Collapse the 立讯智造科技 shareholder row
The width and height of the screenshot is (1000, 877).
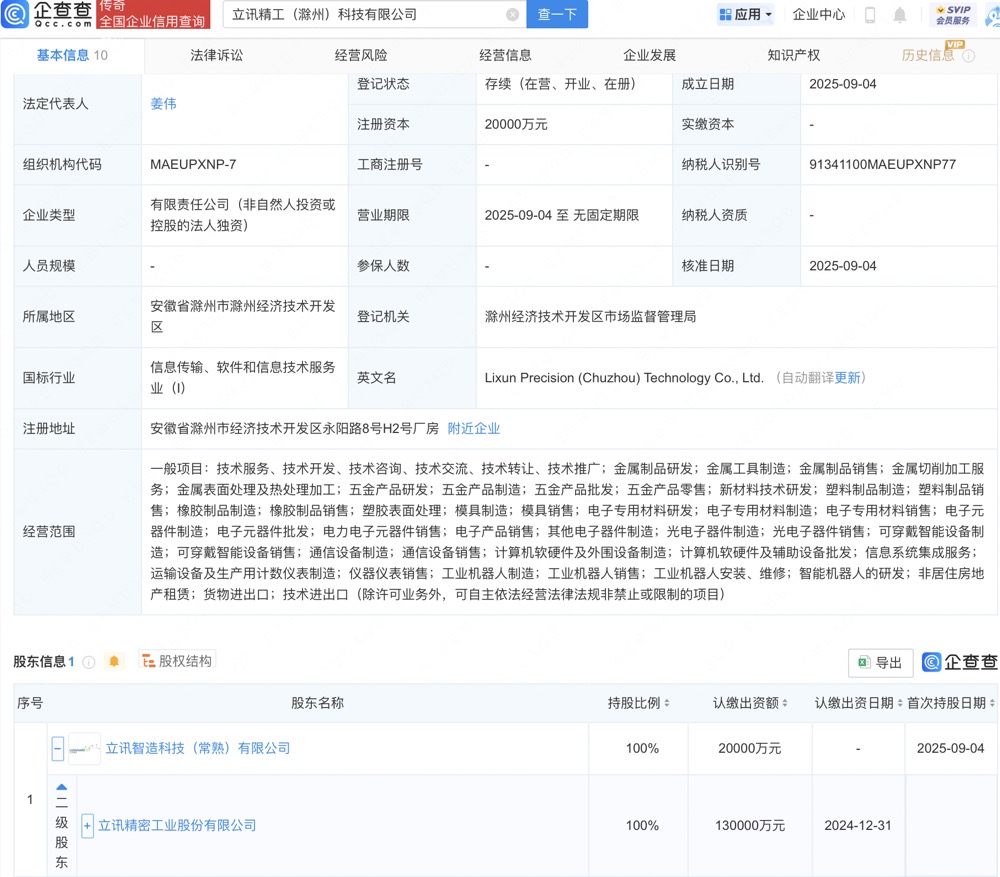(58, 748)
